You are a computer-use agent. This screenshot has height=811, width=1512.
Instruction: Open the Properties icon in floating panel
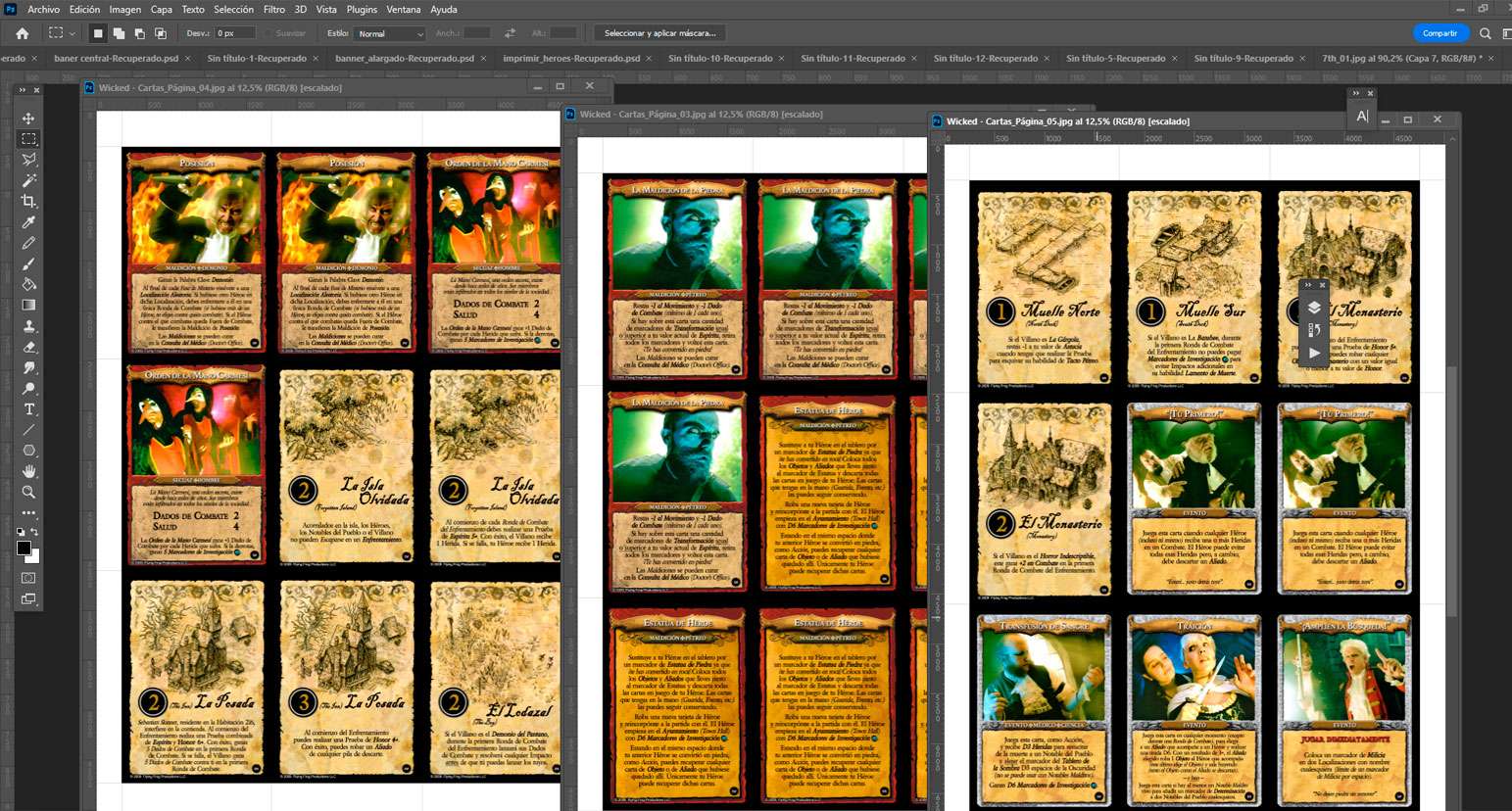tap(1314, 330)
